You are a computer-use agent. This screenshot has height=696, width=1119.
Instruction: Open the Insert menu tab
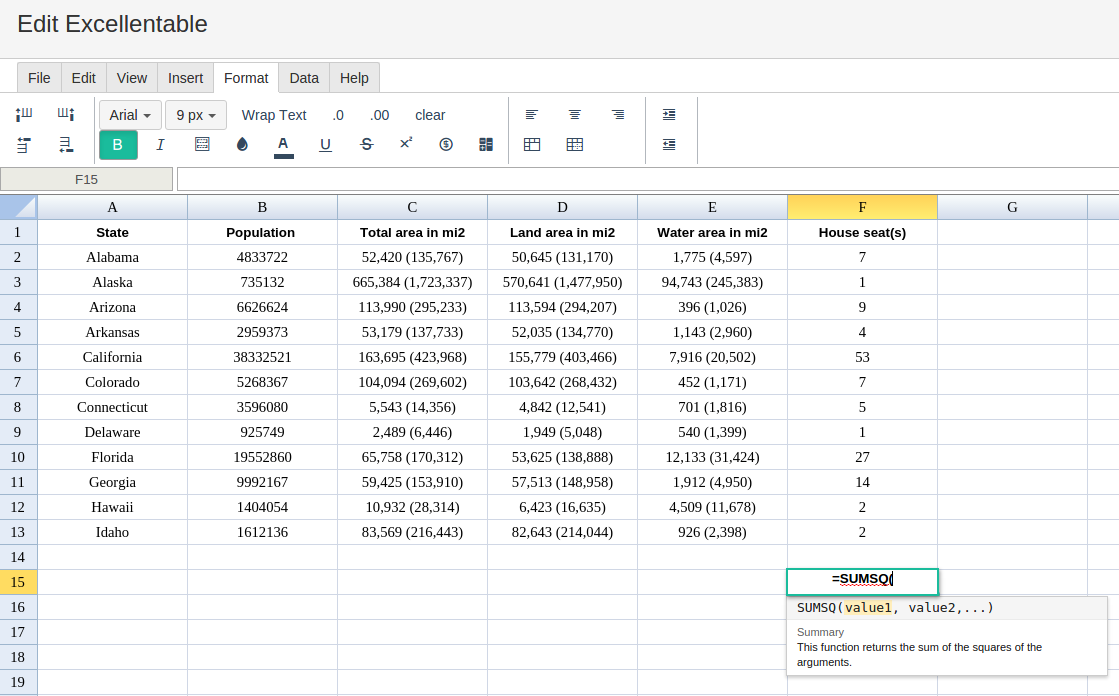click(186, 78)
